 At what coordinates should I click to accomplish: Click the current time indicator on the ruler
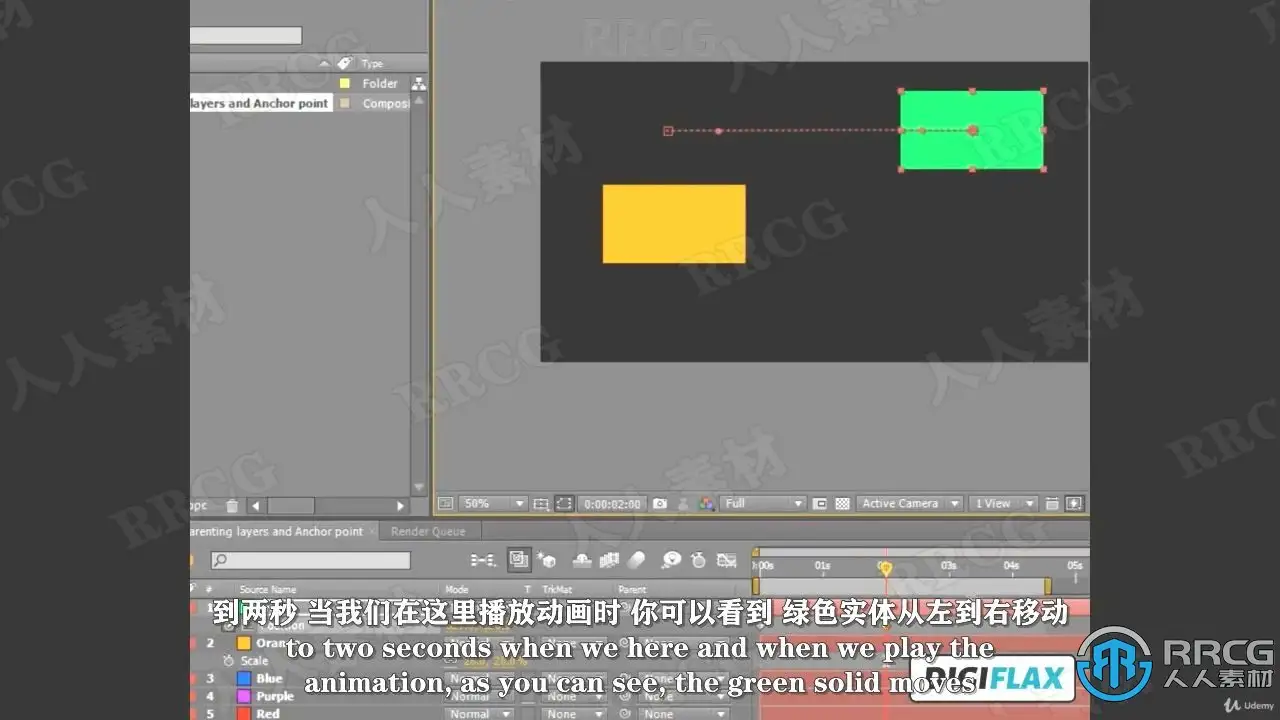coord(885,567)
